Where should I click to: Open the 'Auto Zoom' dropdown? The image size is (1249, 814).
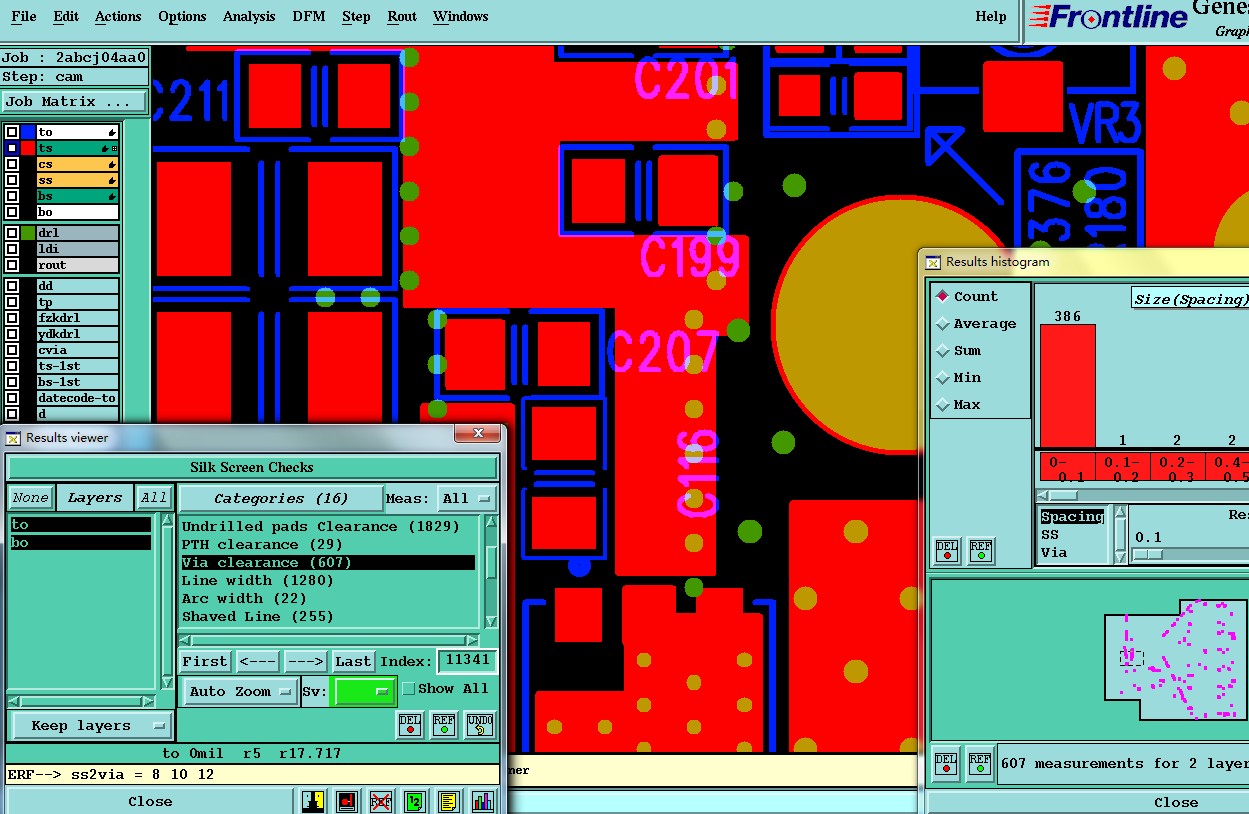(241, 691)
